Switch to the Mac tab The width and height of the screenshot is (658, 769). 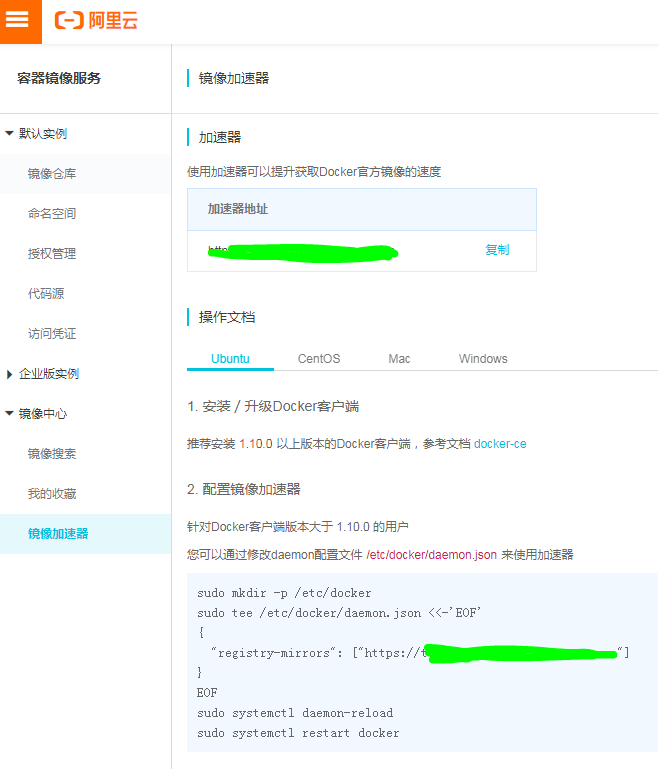click(399, 359)
